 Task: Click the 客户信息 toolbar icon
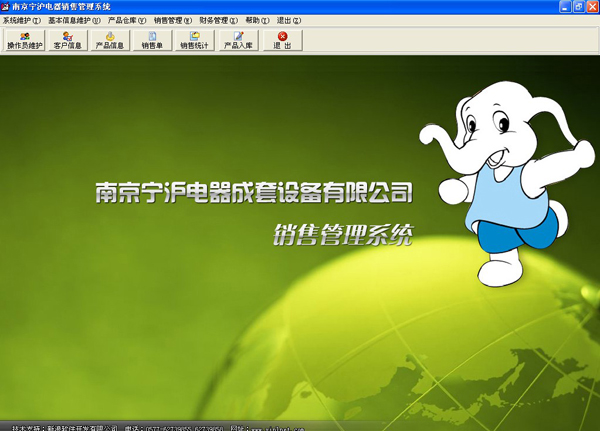click(68, 40)
